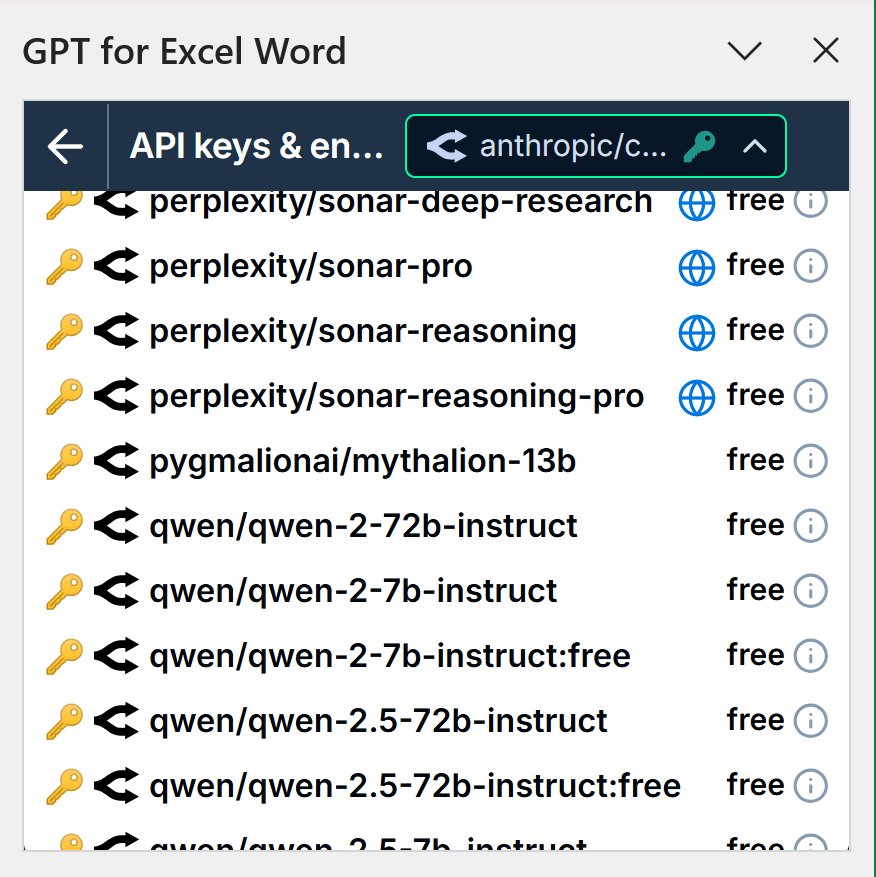Click yellow key icon beside qwen/qwen-2.5-72b-instruct:free

click(64, 785)
